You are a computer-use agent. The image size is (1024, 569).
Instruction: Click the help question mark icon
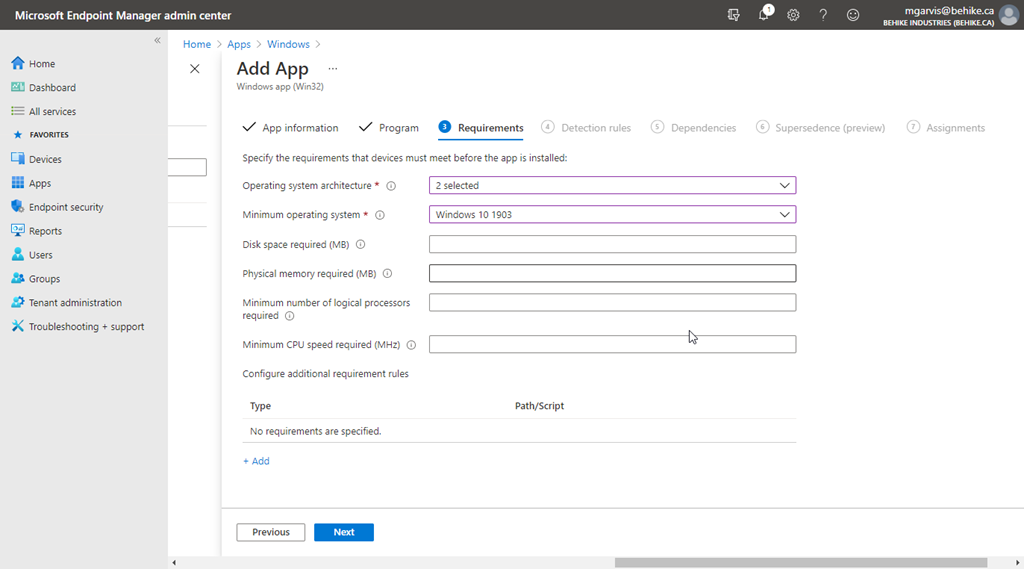823,15
